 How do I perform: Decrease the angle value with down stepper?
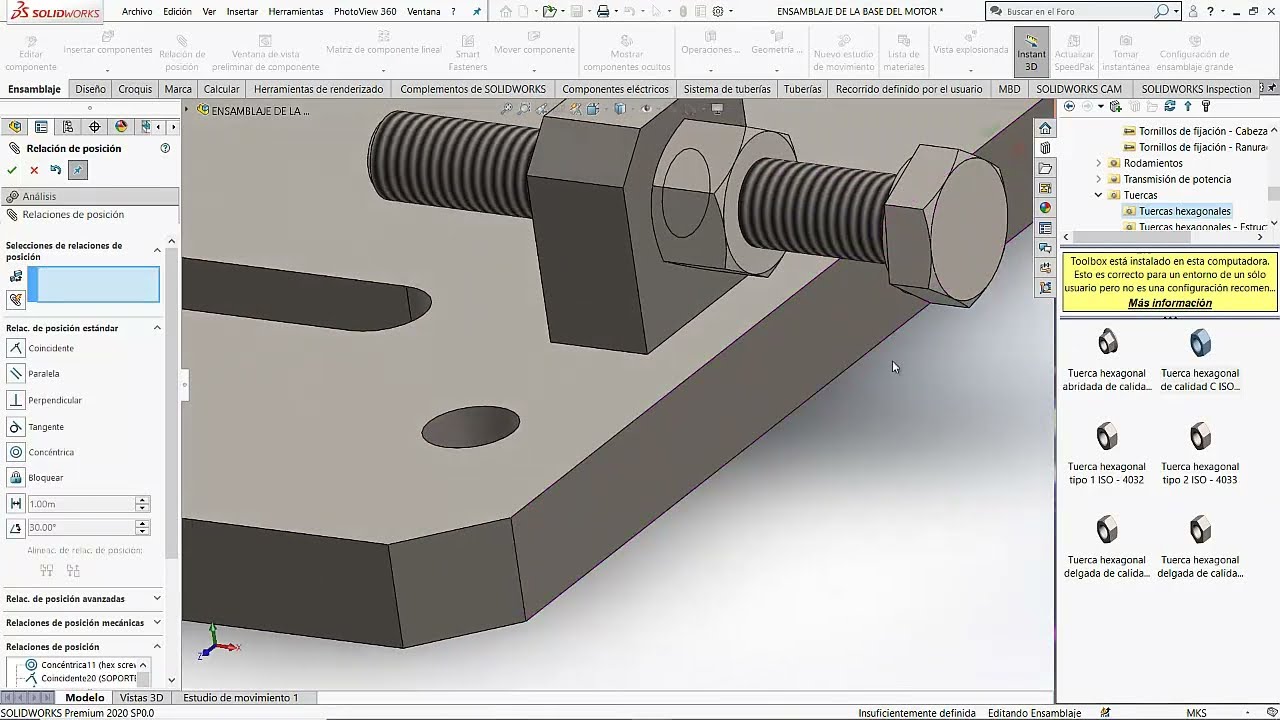click(142, 531)
